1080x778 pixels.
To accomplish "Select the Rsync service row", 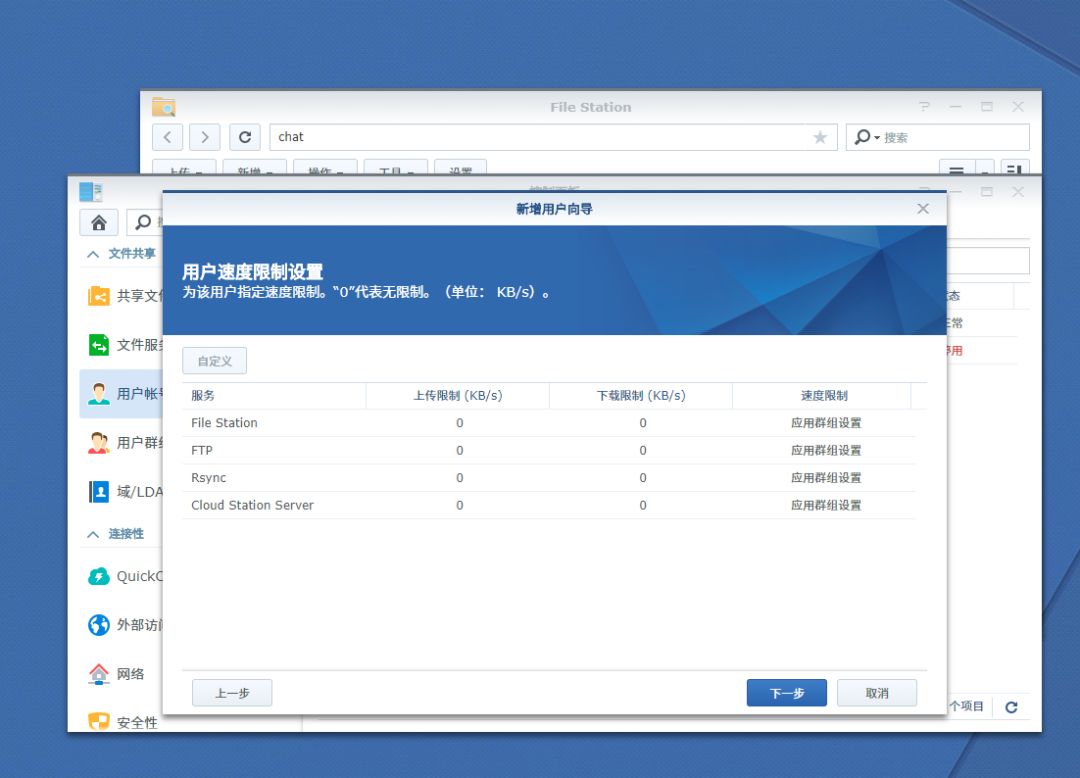I will pyautogui.click(x=549, y=478).
